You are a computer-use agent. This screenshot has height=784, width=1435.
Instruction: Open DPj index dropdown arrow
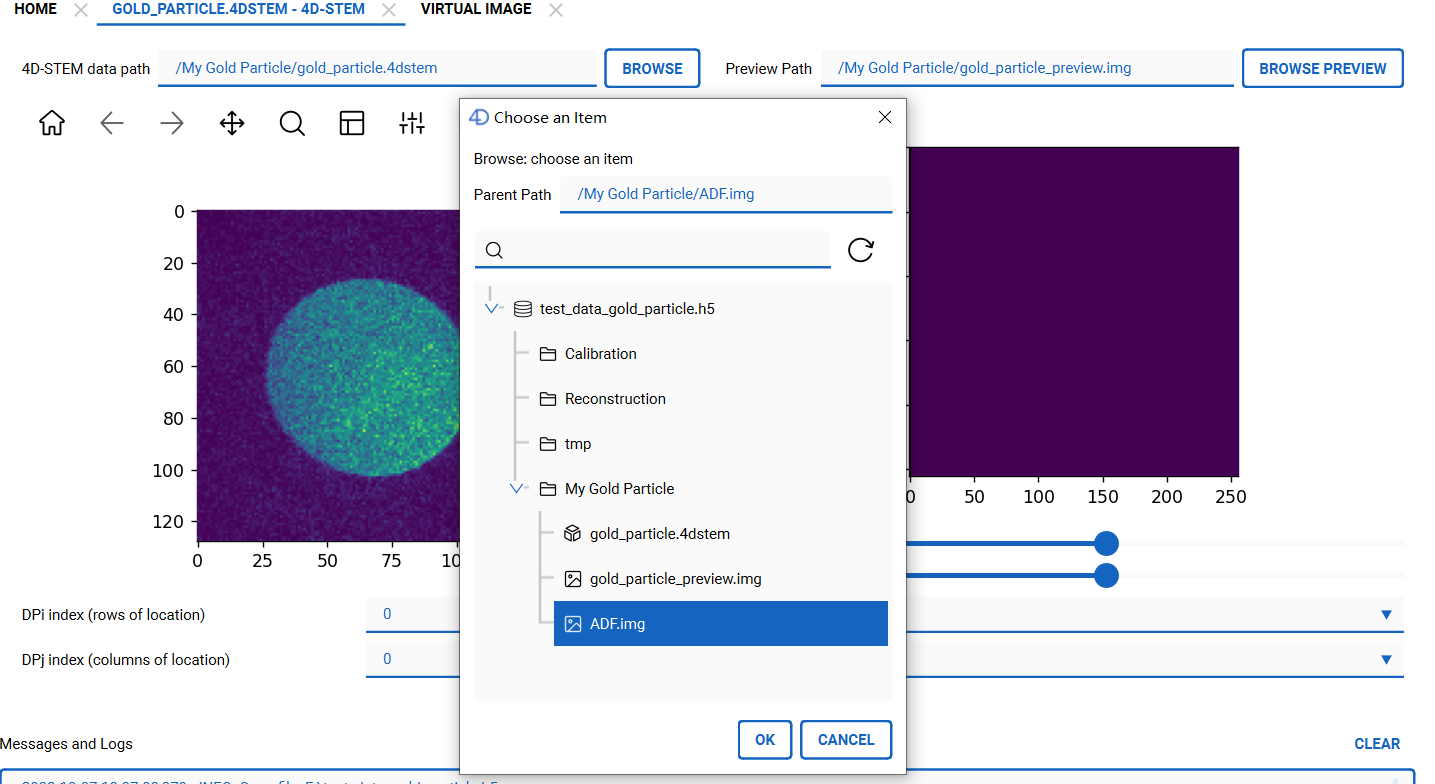tap(1386, 660)
